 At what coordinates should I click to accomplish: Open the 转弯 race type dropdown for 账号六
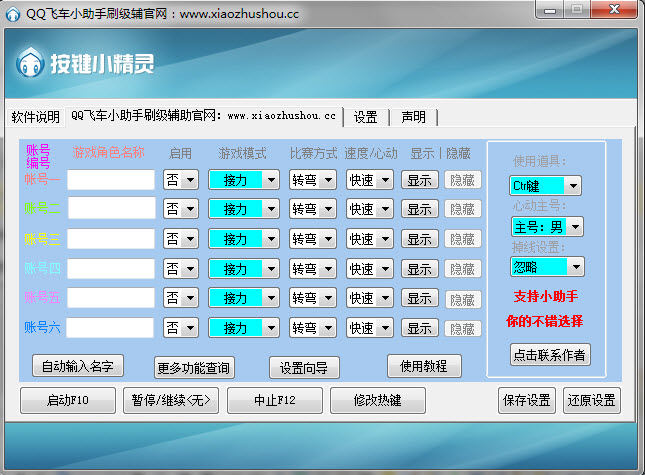click(x=313, y=328)
